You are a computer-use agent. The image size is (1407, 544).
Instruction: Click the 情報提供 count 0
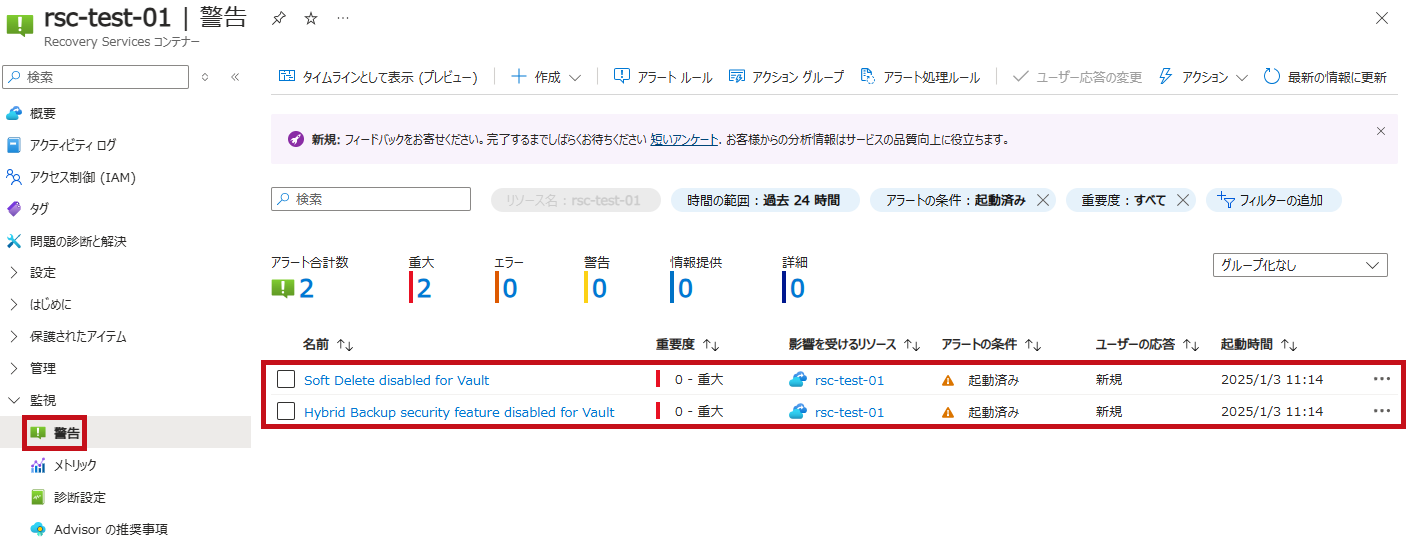click(685, 289)
